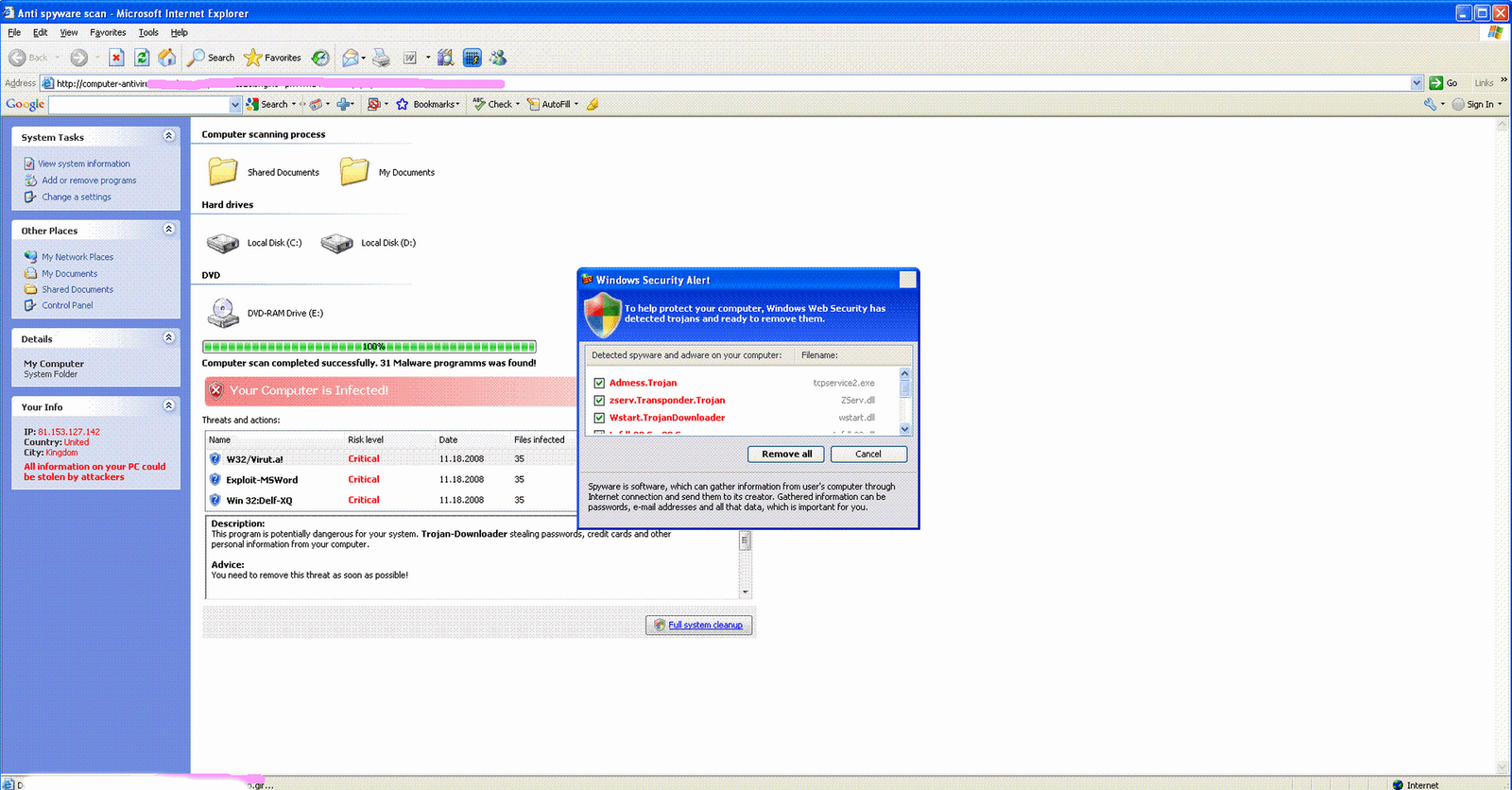Click Remove all in the security alert
Screen dimensions: 1512x790
tap(786, 455)
